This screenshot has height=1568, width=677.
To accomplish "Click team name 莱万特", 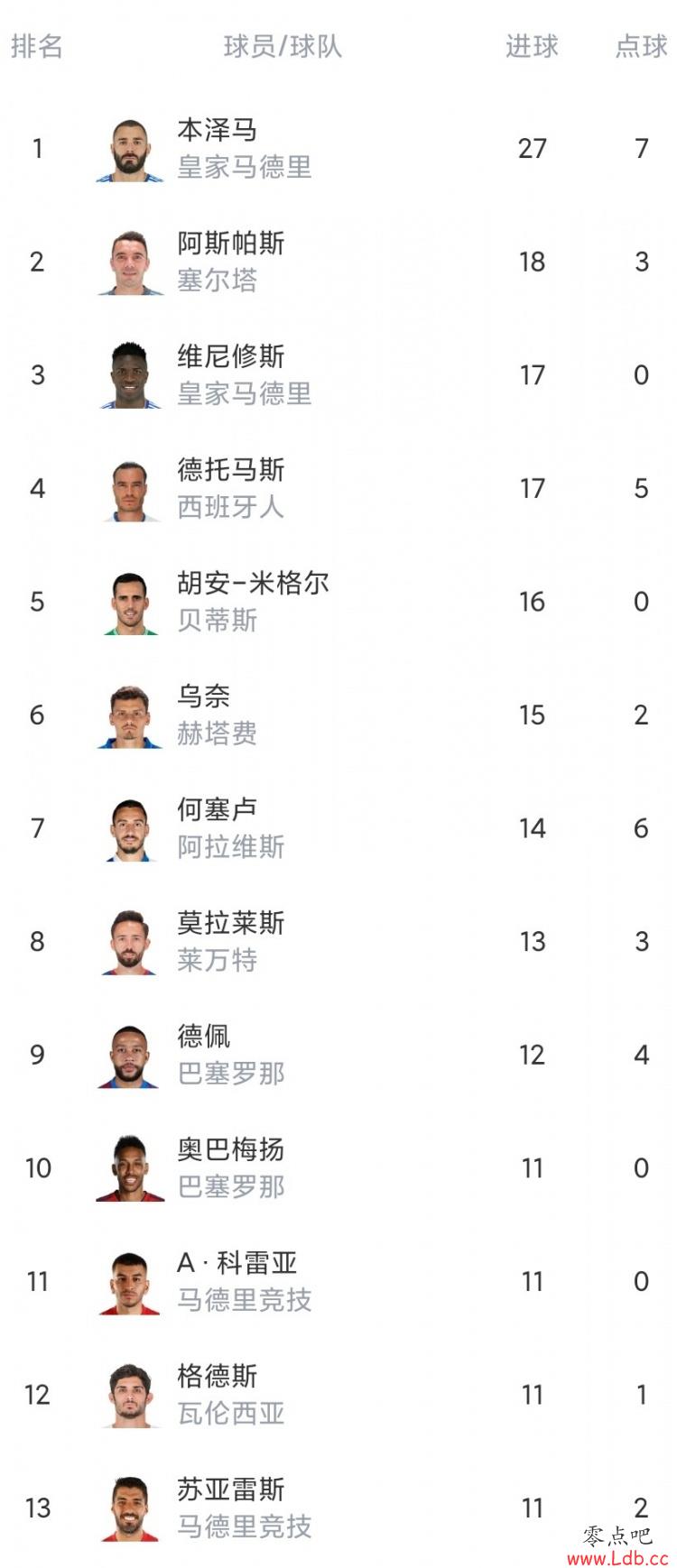I will pos(217,960).
